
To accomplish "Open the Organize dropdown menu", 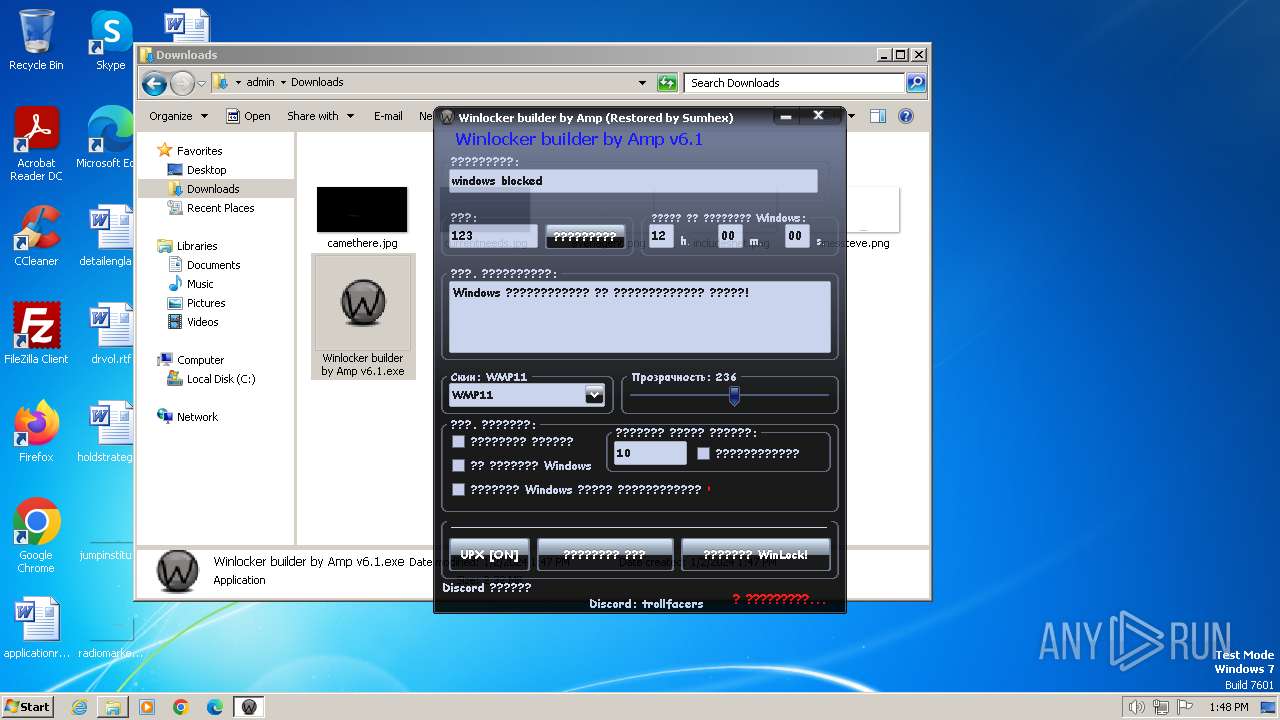I will point(178,116).
